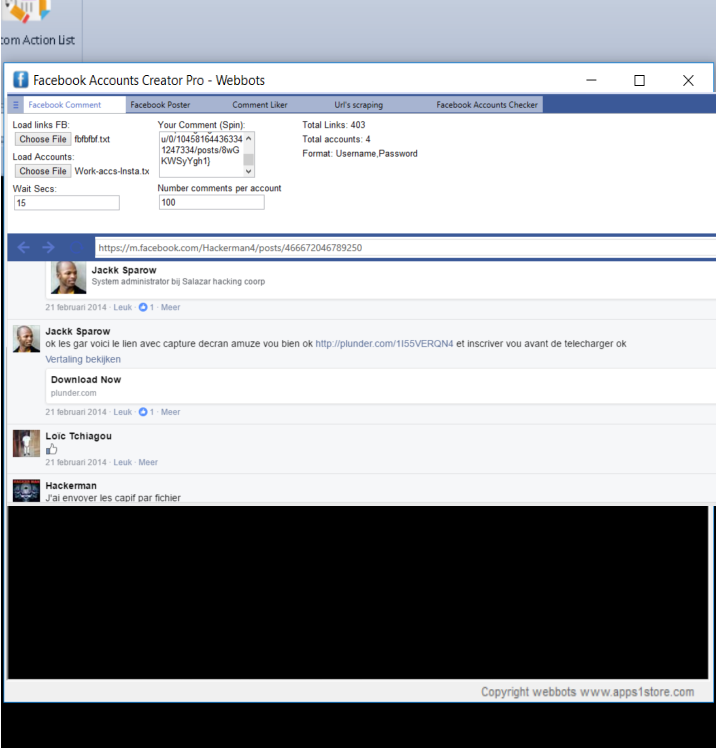The width and height of the screenshot is (716, 748).
Task: Click the Number comments per account field
Action: click(211, 202)
